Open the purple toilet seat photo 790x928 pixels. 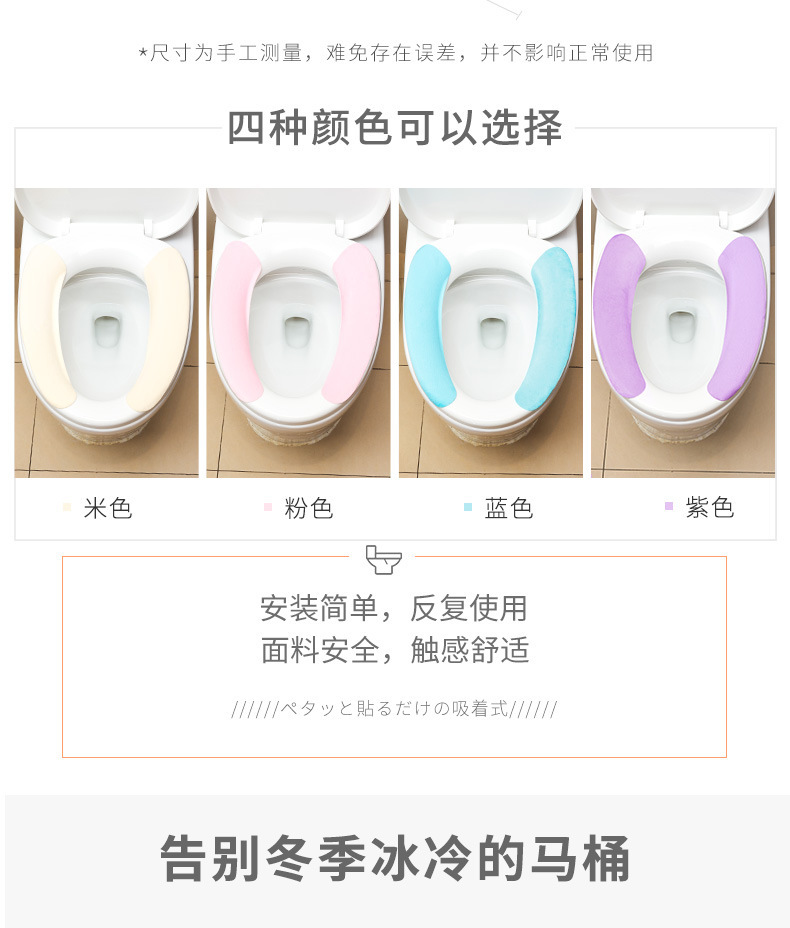tap(683, 333)
